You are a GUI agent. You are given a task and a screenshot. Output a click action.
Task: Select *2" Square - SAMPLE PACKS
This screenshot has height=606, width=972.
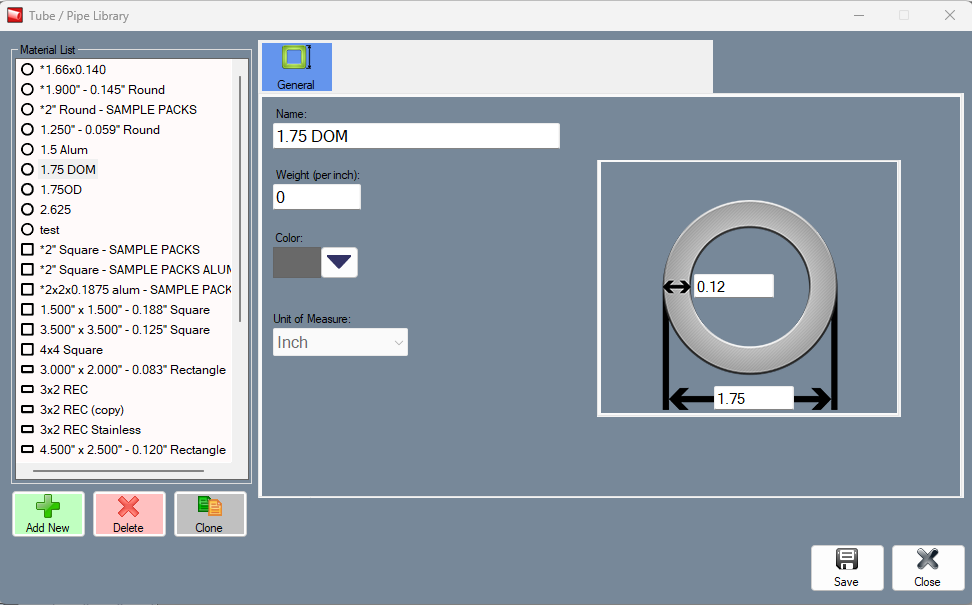tap(120, 250)
